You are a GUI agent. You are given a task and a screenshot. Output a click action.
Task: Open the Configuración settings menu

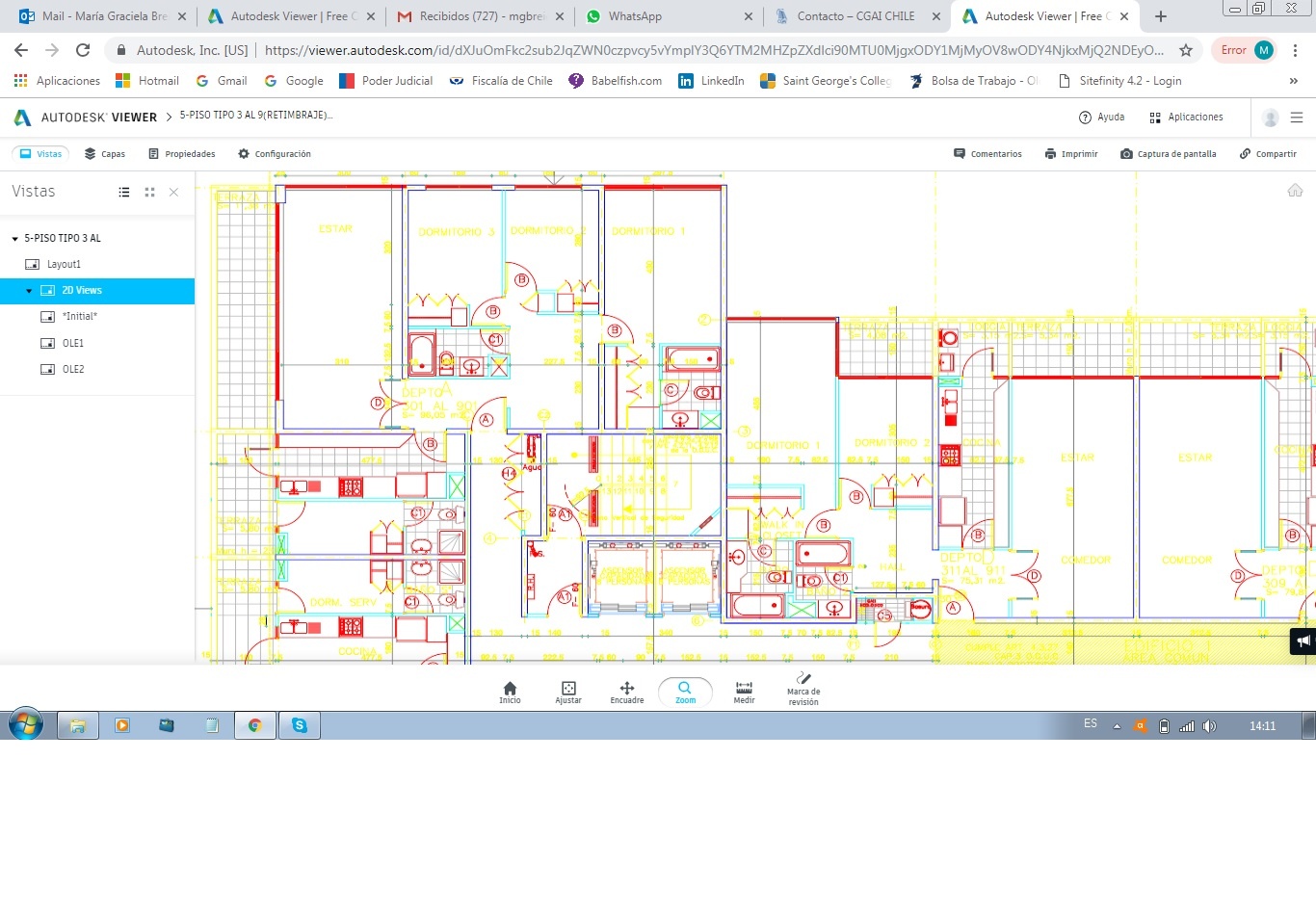click(274, 154)
